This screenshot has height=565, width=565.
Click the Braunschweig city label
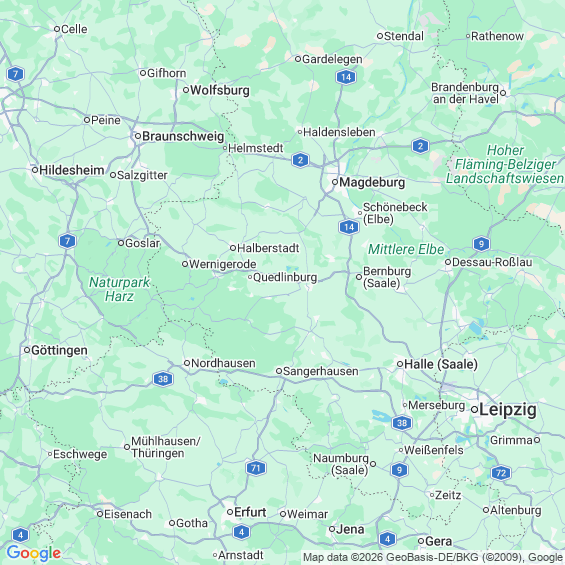point(183,136)
